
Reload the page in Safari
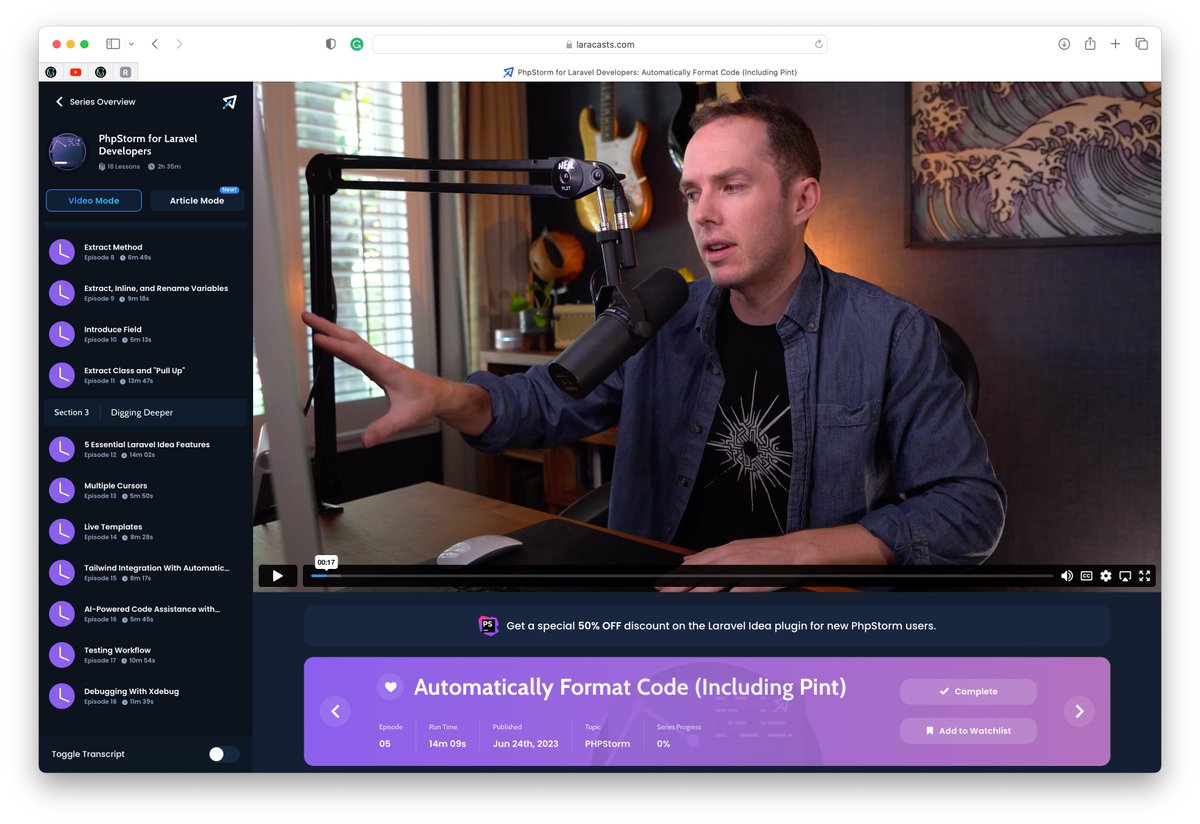tap(818, 44)
